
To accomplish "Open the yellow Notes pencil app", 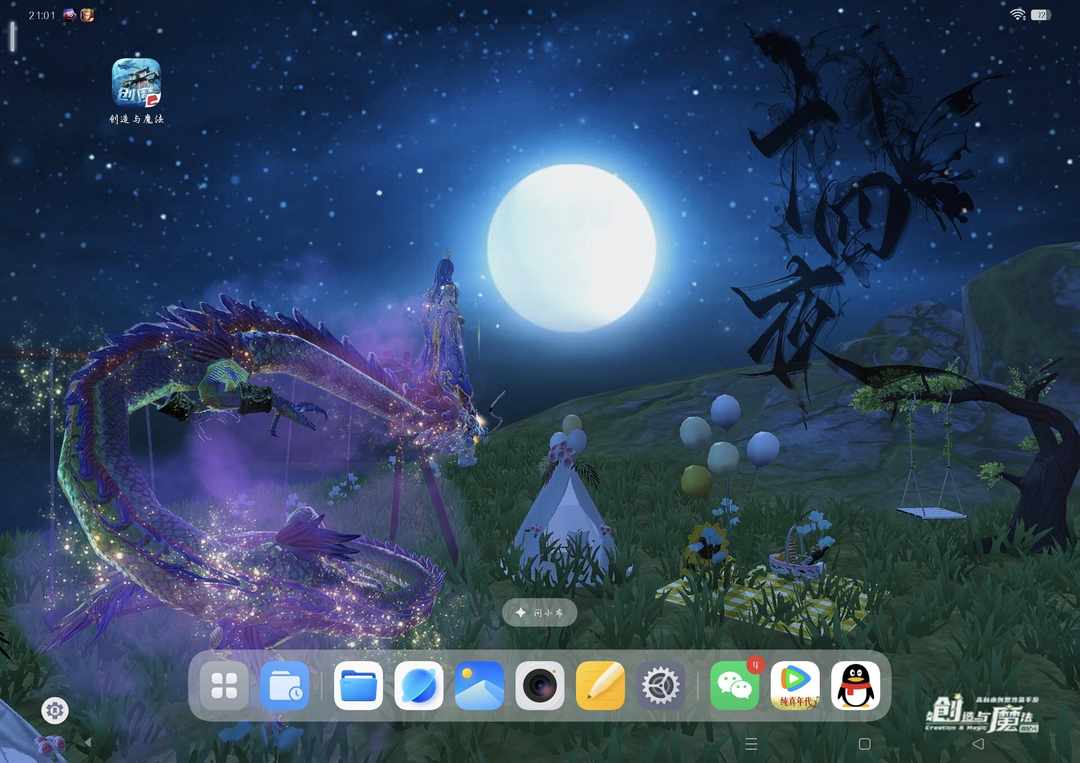I will click(600, 686).
